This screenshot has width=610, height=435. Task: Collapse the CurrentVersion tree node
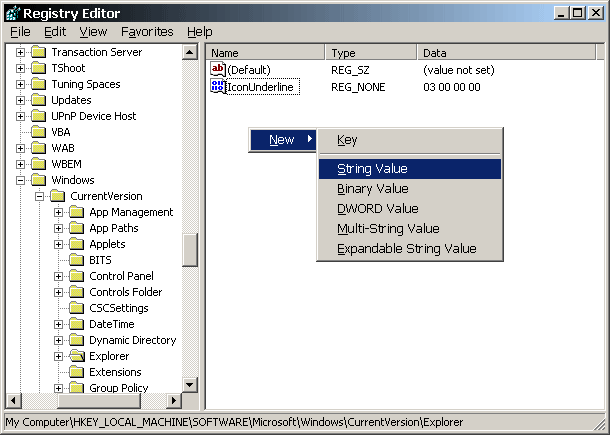(x=40, y=196)
